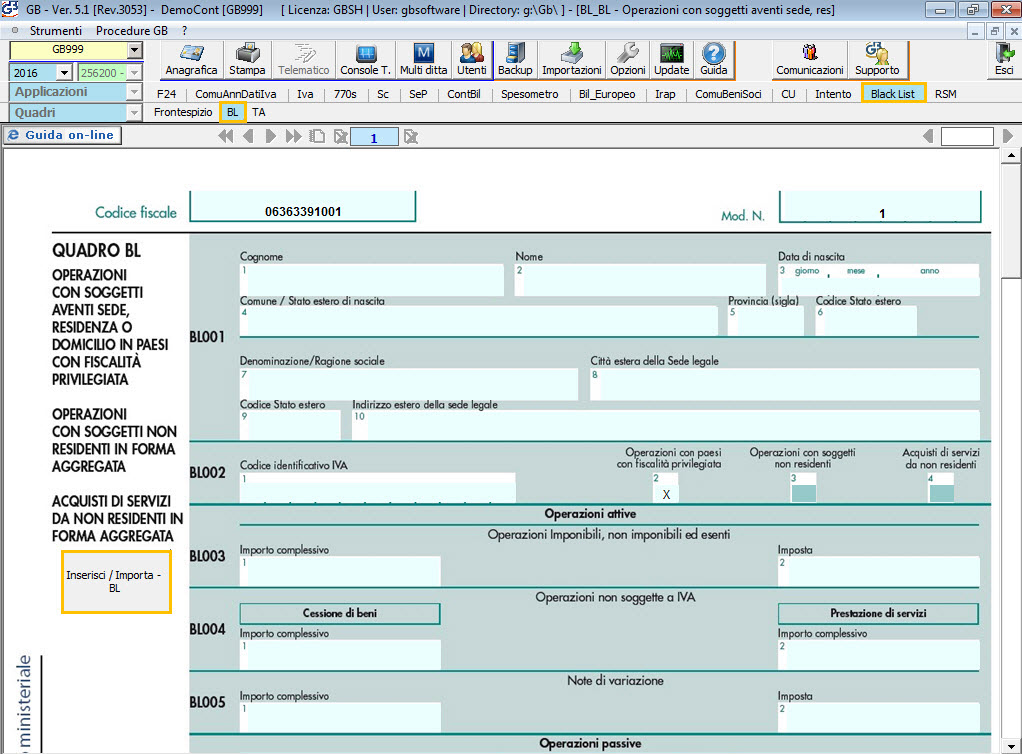Viewport: 1022px width, 754px height.
Task: Launch Console T. from toolbar
Action: pyautogui.click(x=365, y=60)
